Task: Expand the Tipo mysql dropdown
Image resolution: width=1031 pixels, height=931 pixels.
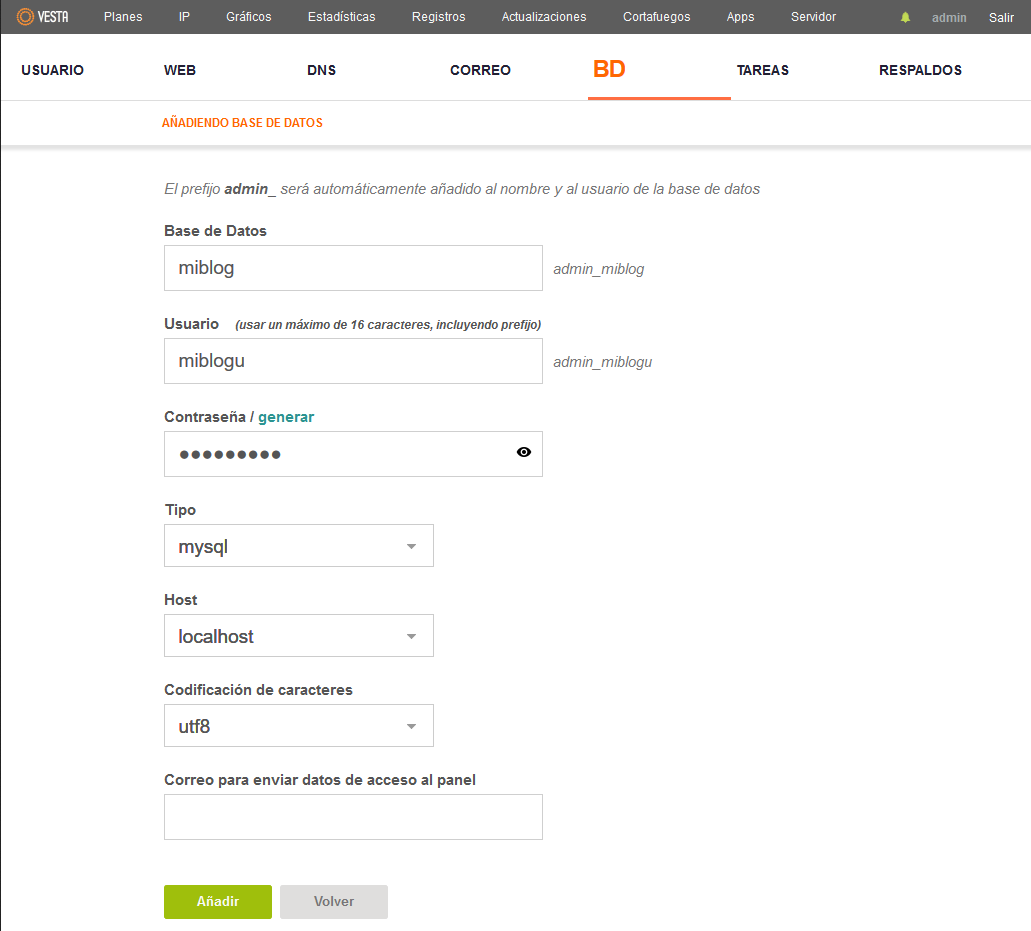Action: 299,546
